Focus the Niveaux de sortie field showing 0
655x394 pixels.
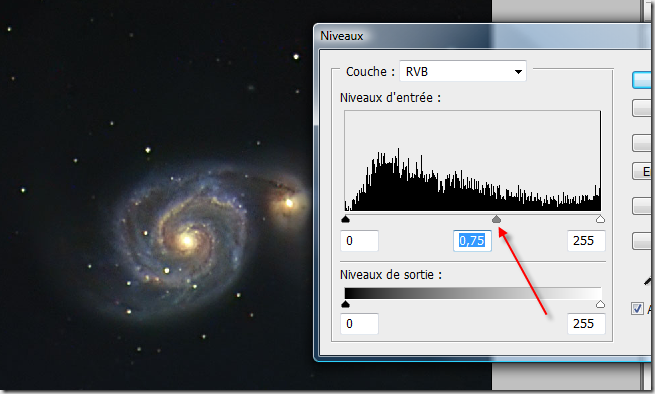[359, 324]
